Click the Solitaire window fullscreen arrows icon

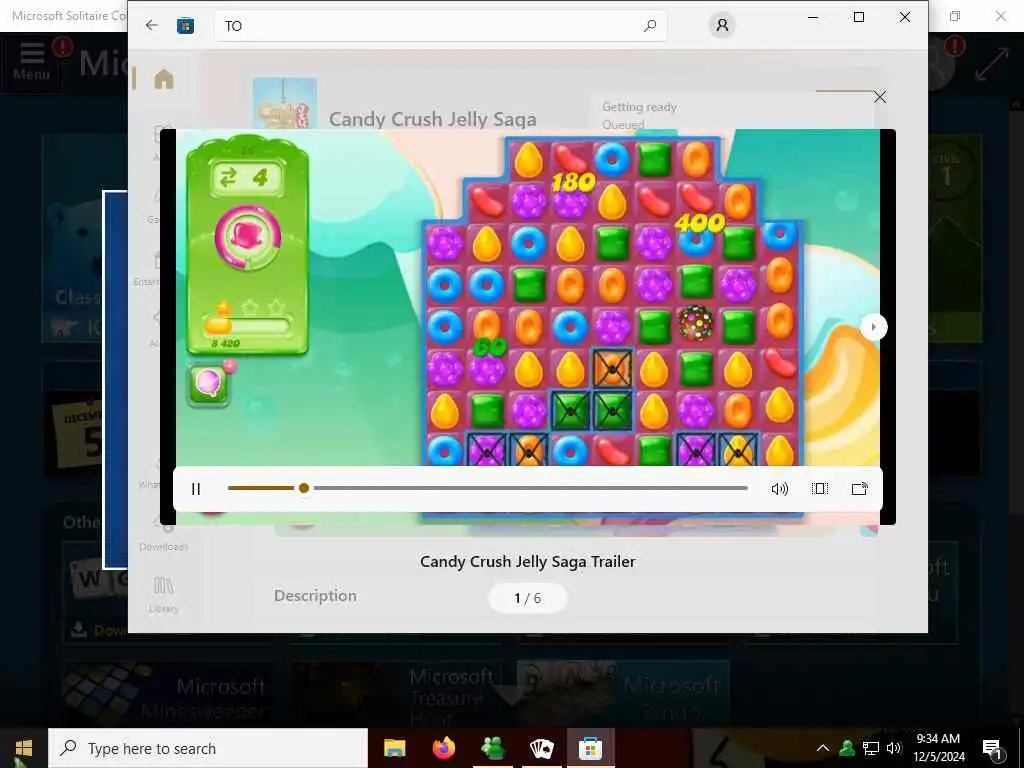coord(991,65)
